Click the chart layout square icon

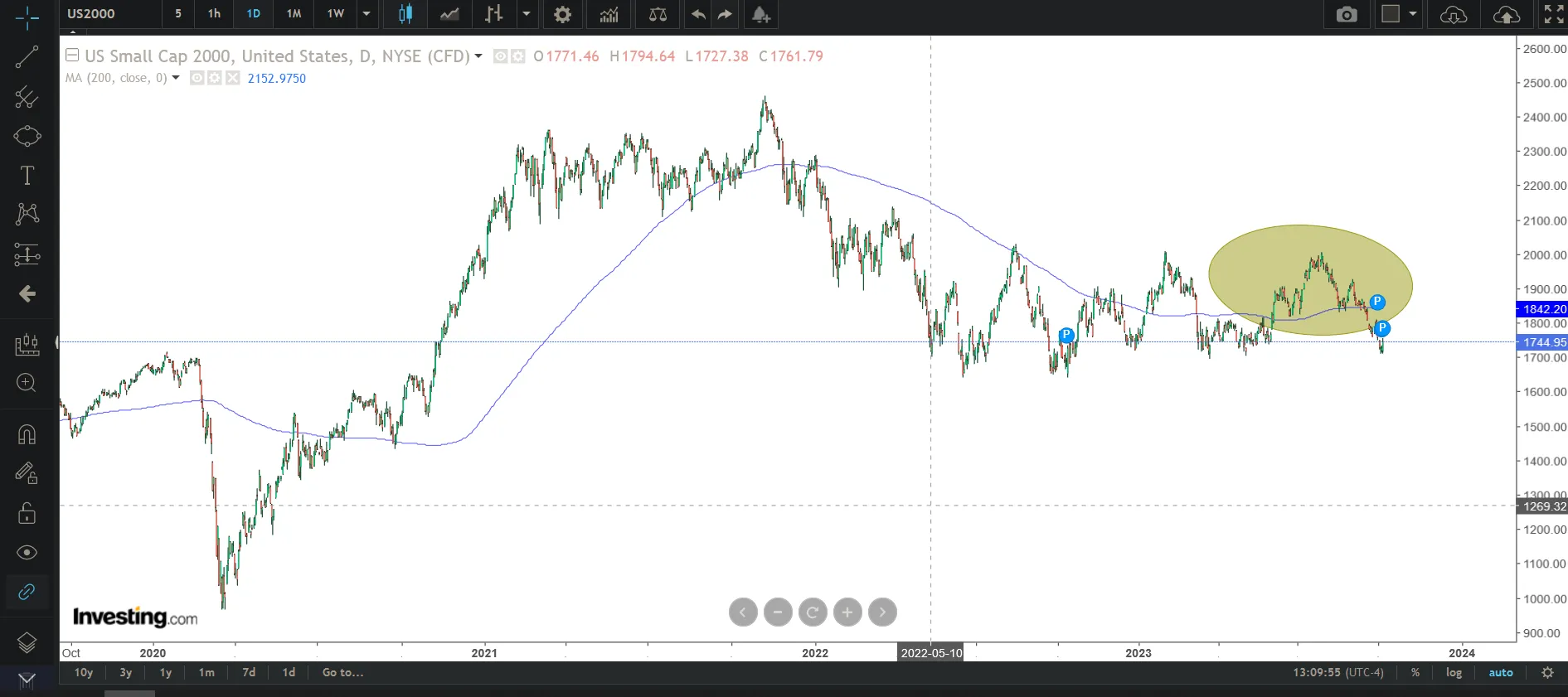1391,13
